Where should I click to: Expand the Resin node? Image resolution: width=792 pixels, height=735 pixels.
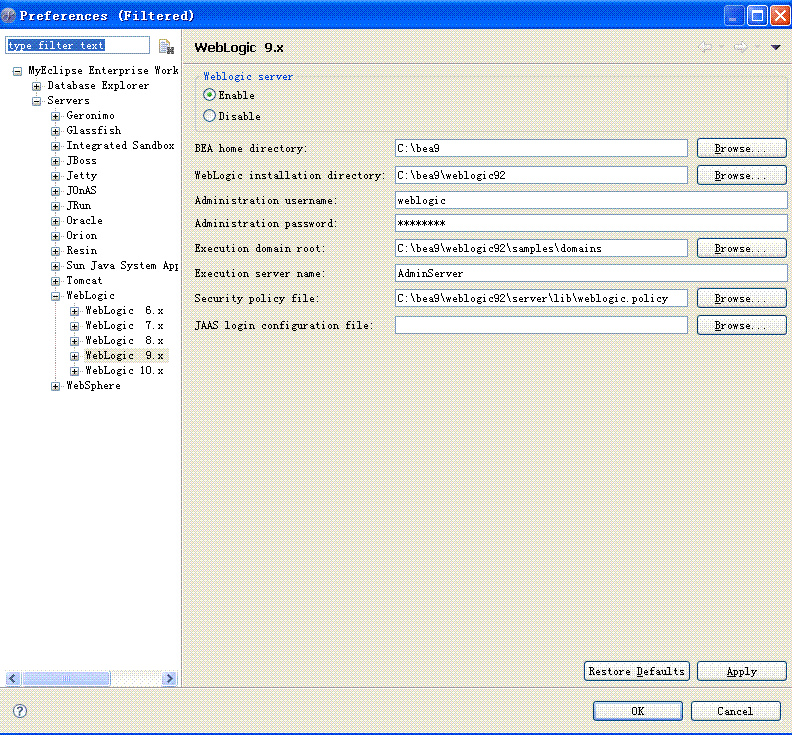(x=56, y=252)
